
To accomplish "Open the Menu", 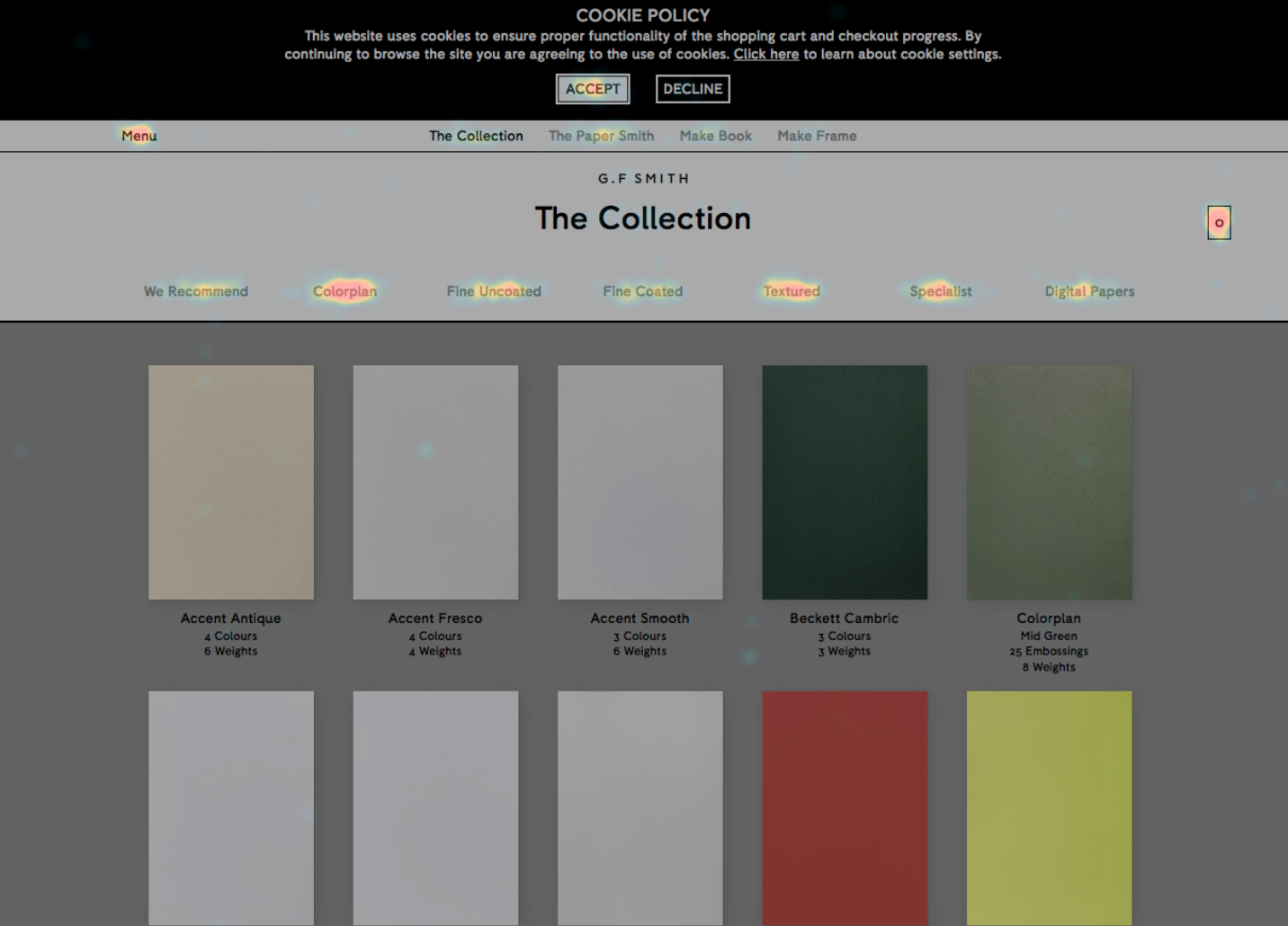I will point(139,136).
